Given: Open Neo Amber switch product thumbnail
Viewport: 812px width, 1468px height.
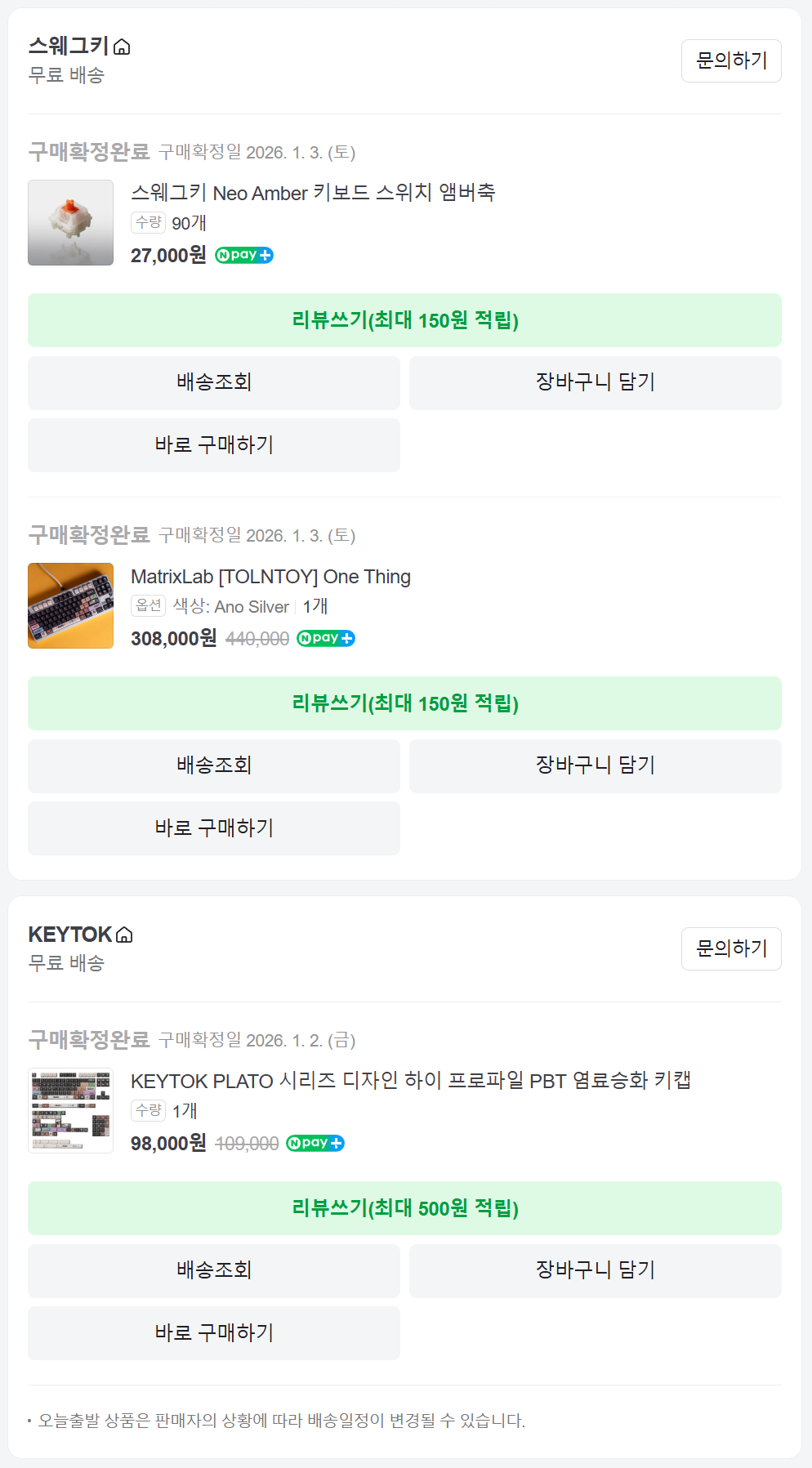Looking at the screenshot, I should coord(71,223).
